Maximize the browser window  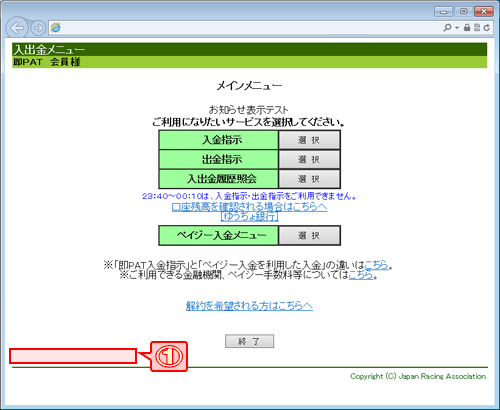463,11
